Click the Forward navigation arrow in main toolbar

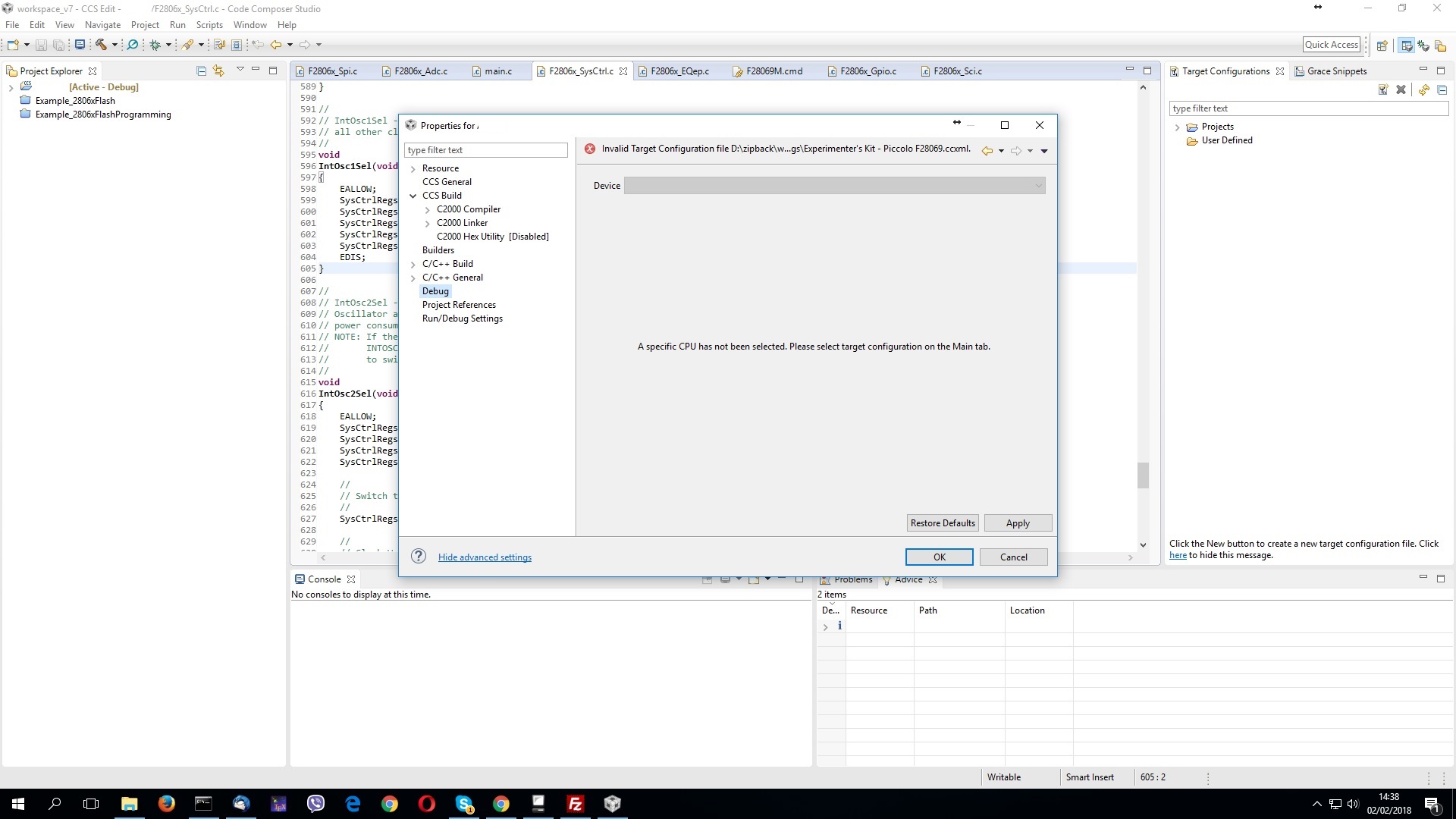[305, 45]
